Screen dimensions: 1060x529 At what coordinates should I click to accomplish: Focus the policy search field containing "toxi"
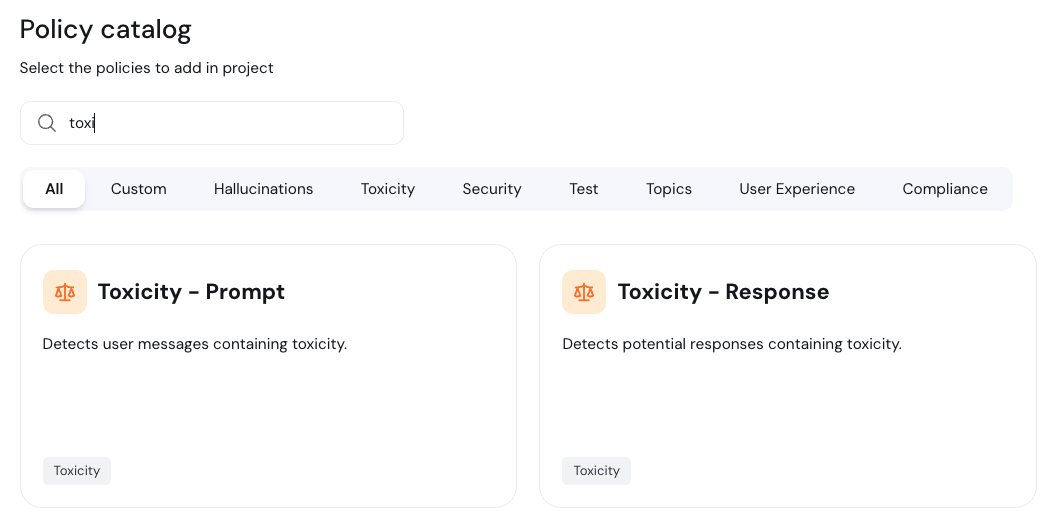pos(230,123)
